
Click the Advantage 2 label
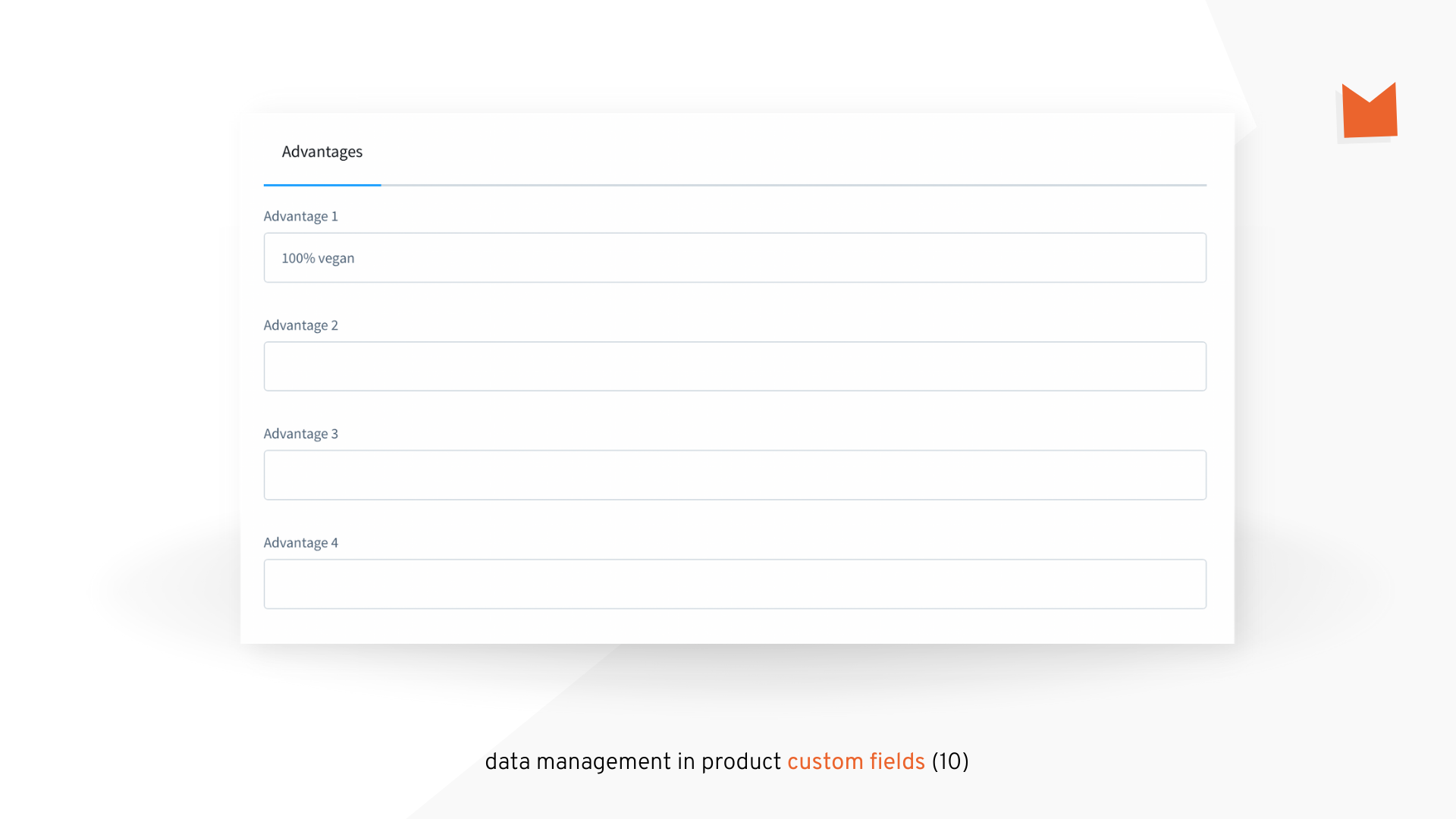[301, 325]
